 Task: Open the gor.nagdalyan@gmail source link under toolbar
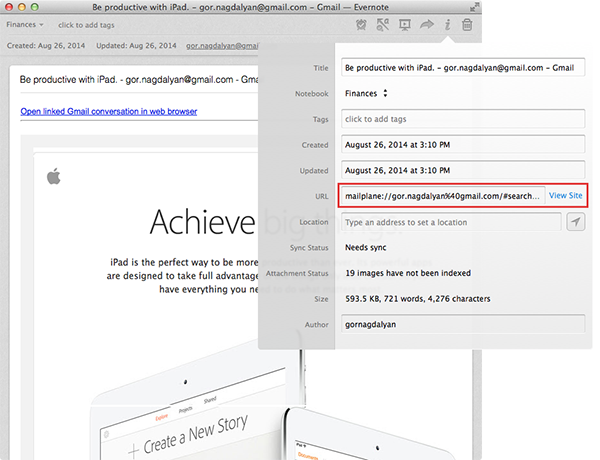222,46
